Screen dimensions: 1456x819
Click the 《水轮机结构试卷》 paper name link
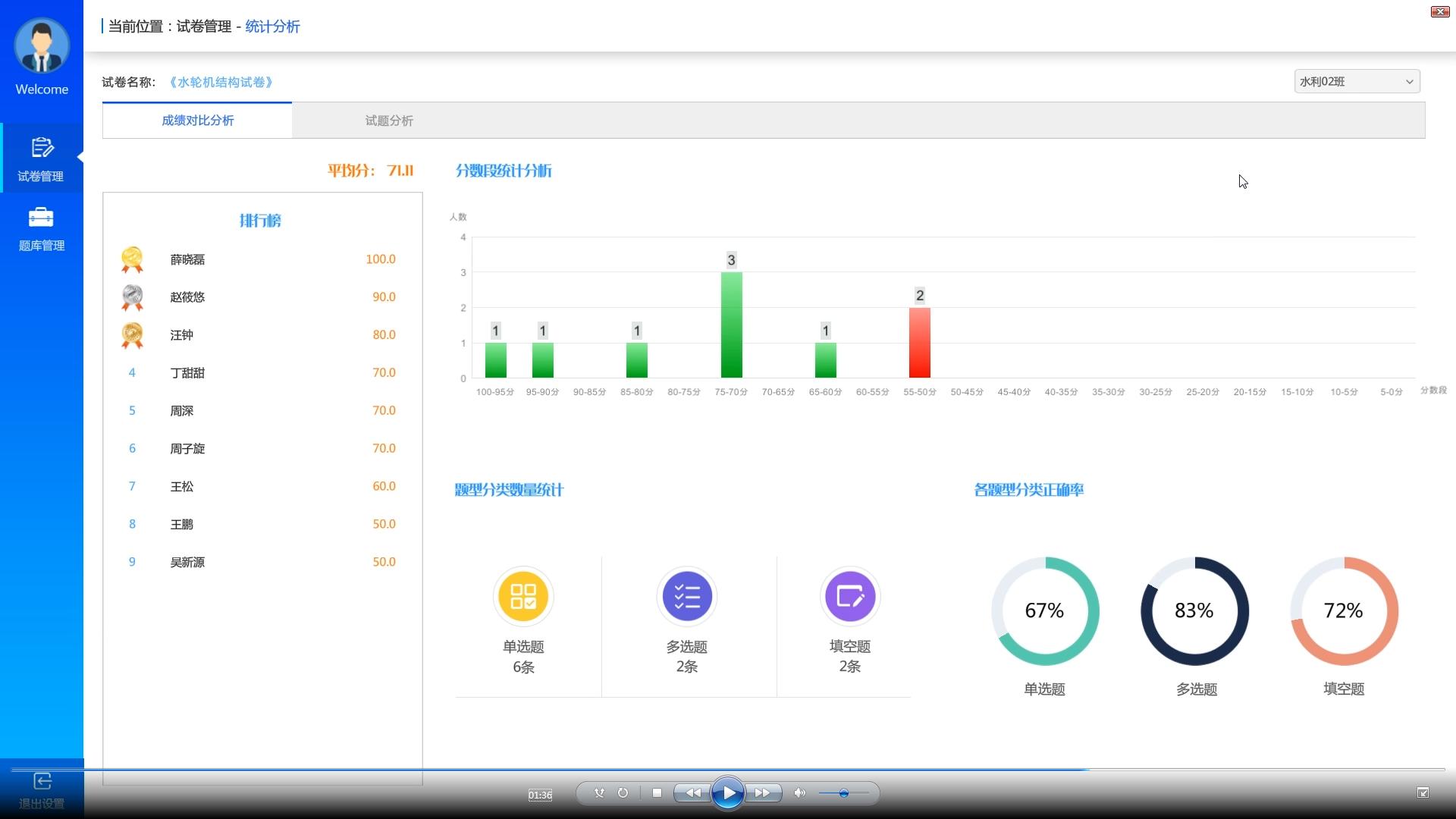click(x=221, y=82)
